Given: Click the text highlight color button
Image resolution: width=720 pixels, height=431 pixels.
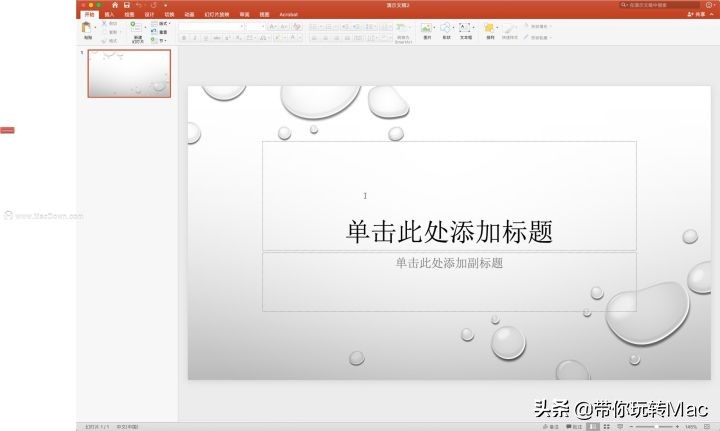Looking at the screenshot, I should point(277,38).
